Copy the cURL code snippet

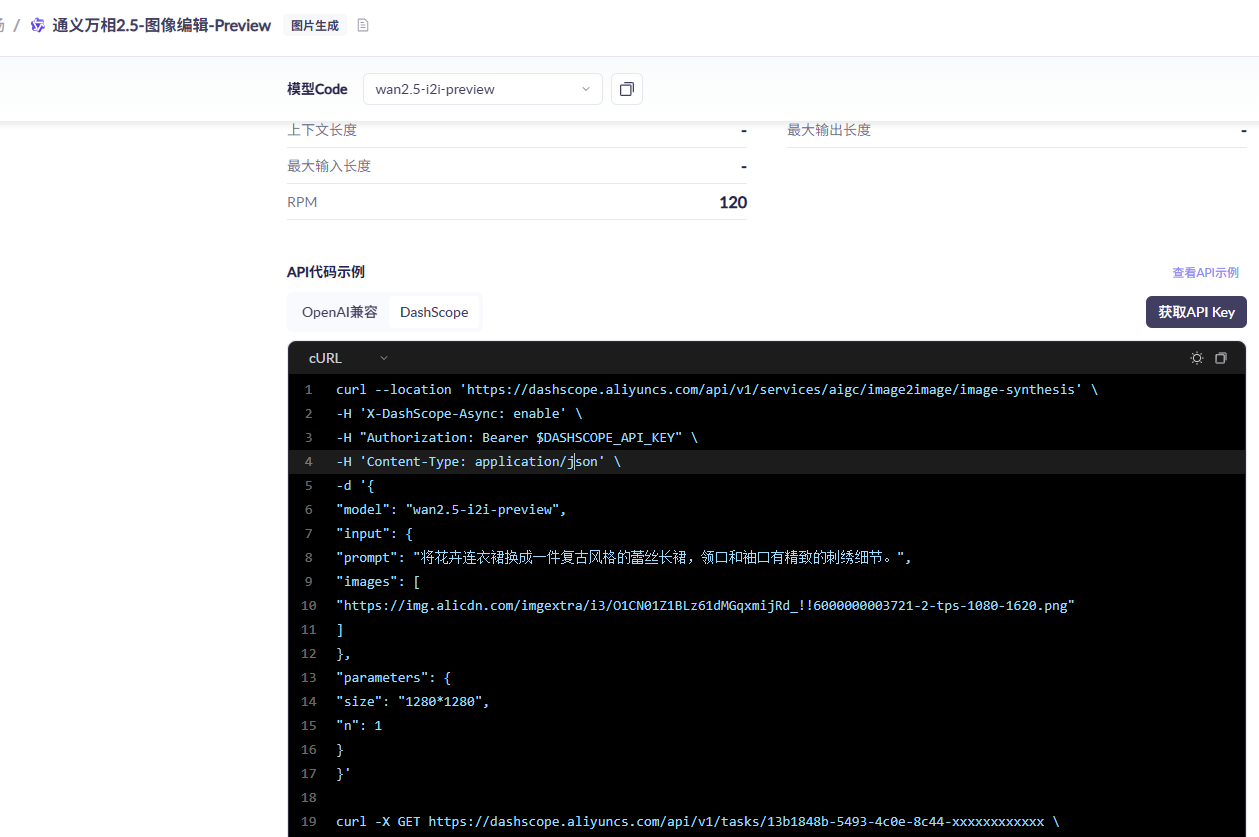[1221, 358]
